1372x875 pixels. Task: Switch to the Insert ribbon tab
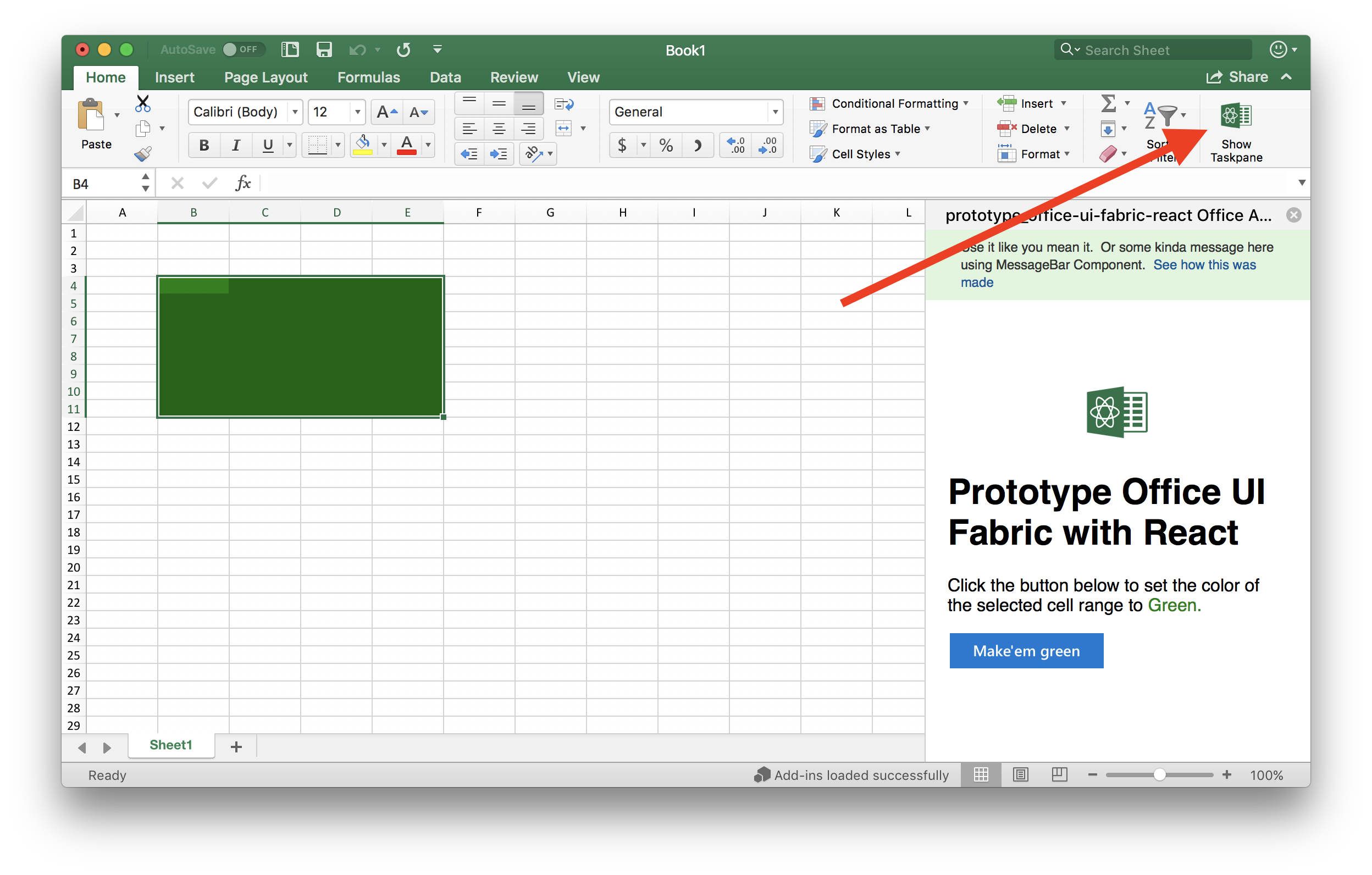[x=174, y=77]
